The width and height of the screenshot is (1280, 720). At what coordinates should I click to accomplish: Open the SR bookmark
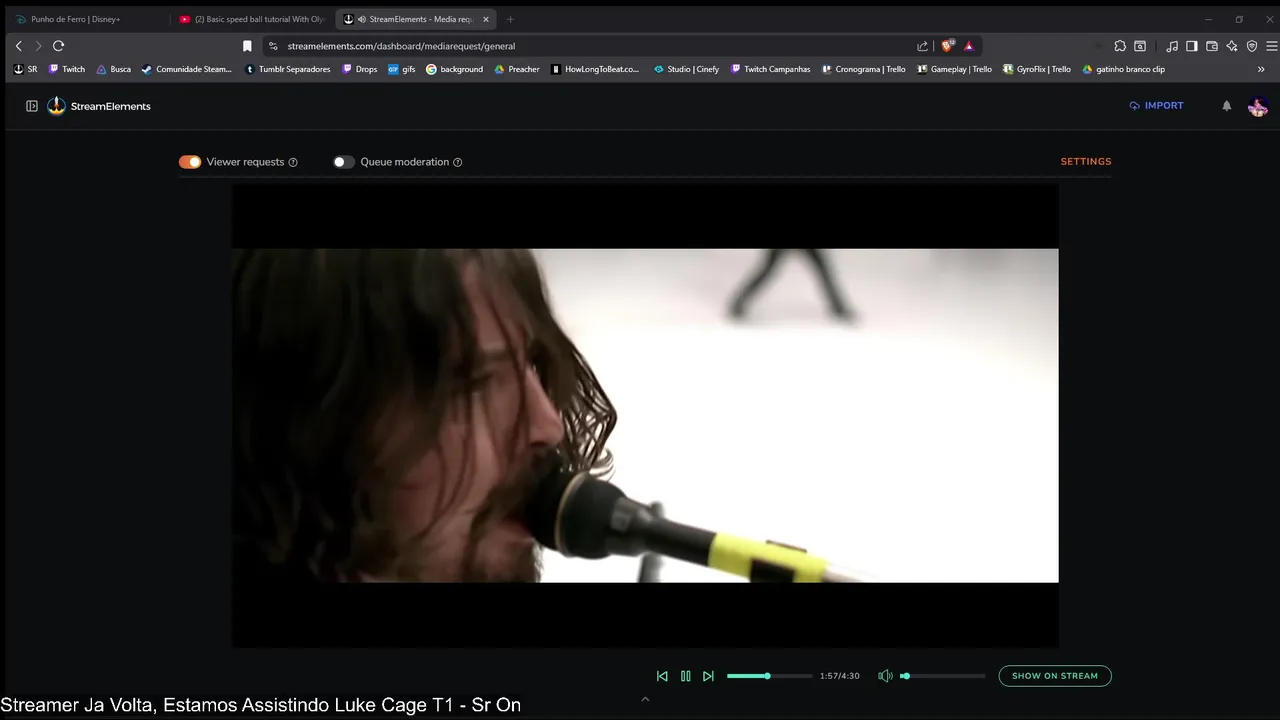click(x=25, y=69)
